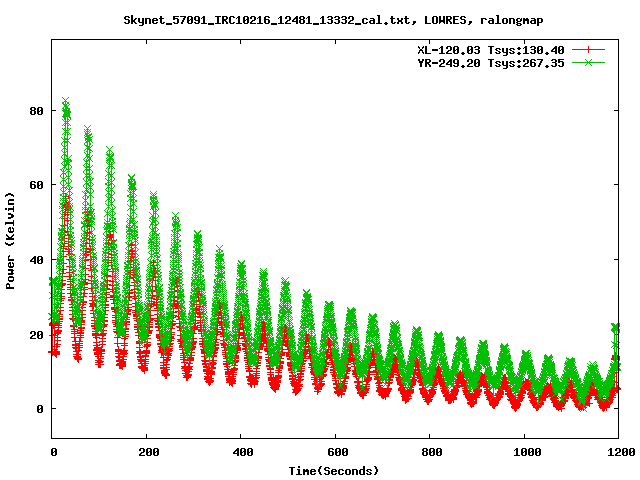This screenshot has width=640, height=480.
Task: Select the XL-120.03 Tsys:130.40 legend entry
Action: coord(491,50)
